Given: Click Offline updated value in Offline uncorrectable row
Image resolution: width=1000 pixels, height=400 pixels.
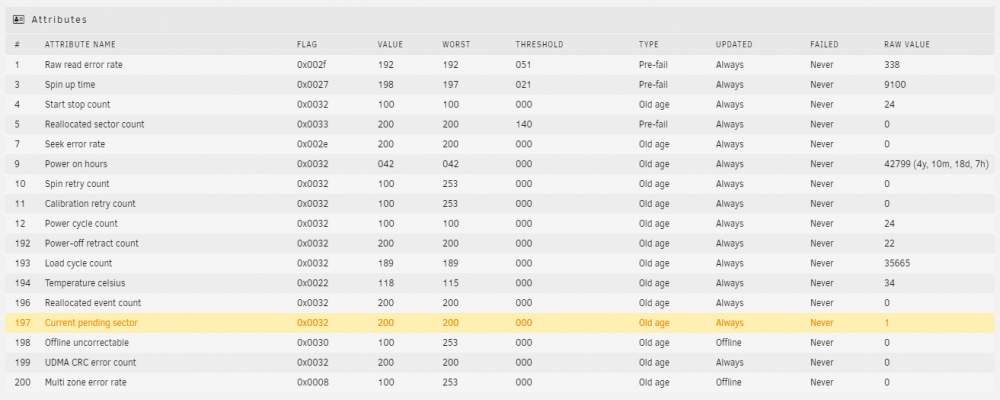Looking at the screenshot, I should pos(728,343).
